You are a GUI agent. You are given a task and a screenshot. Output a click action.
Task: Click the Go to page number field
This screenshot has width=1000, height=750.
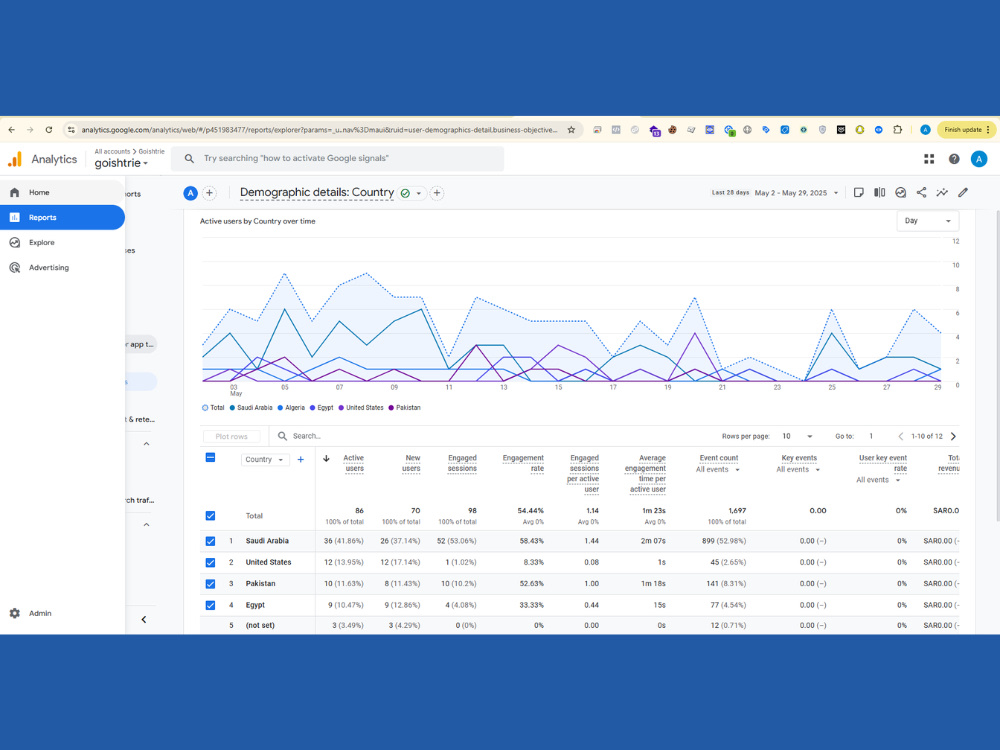coord(871,436)
